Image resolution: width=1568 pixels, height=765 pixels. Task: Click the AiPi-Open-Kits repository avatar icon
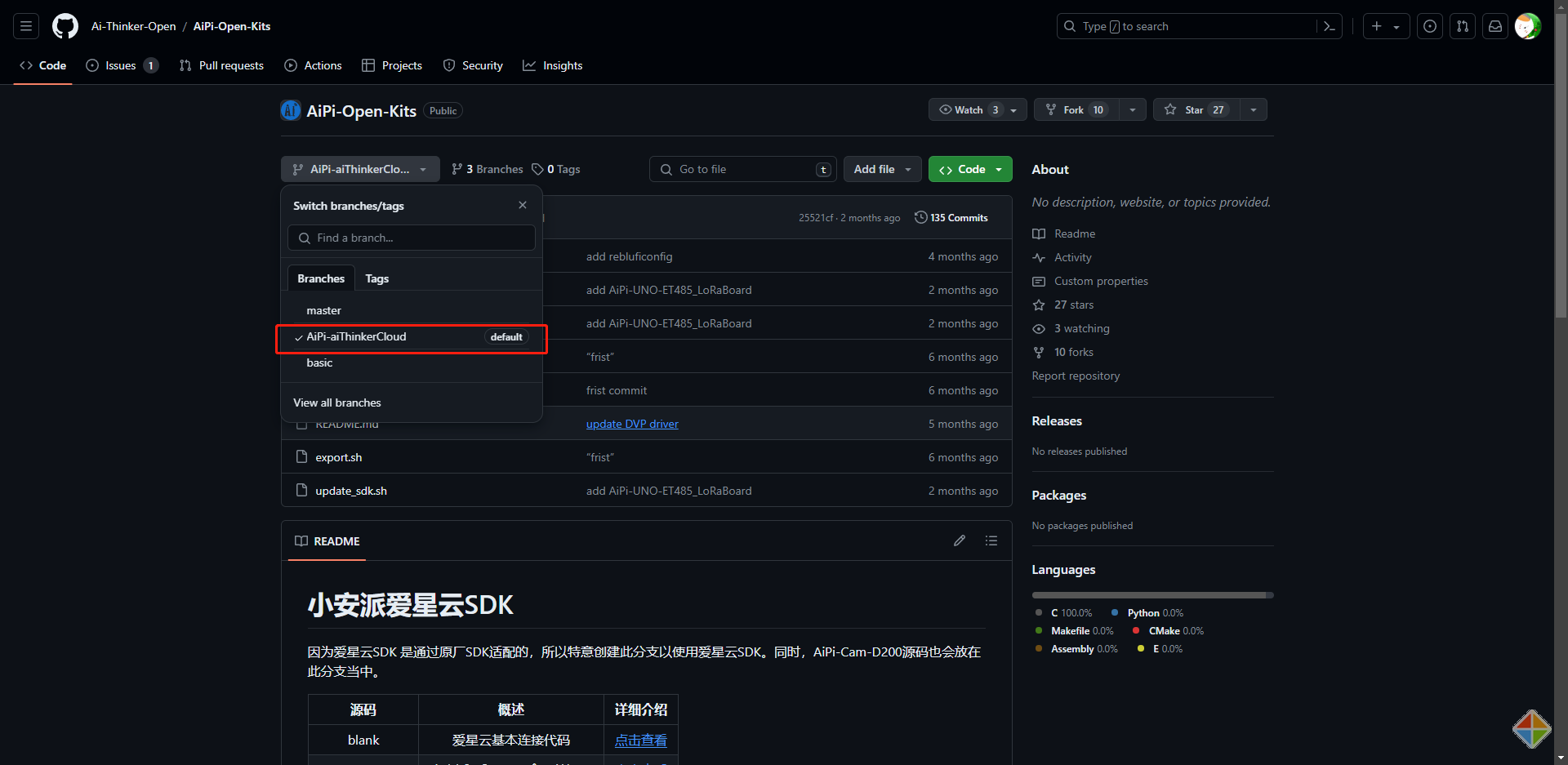pyautogui.click(x=291, y=110)
